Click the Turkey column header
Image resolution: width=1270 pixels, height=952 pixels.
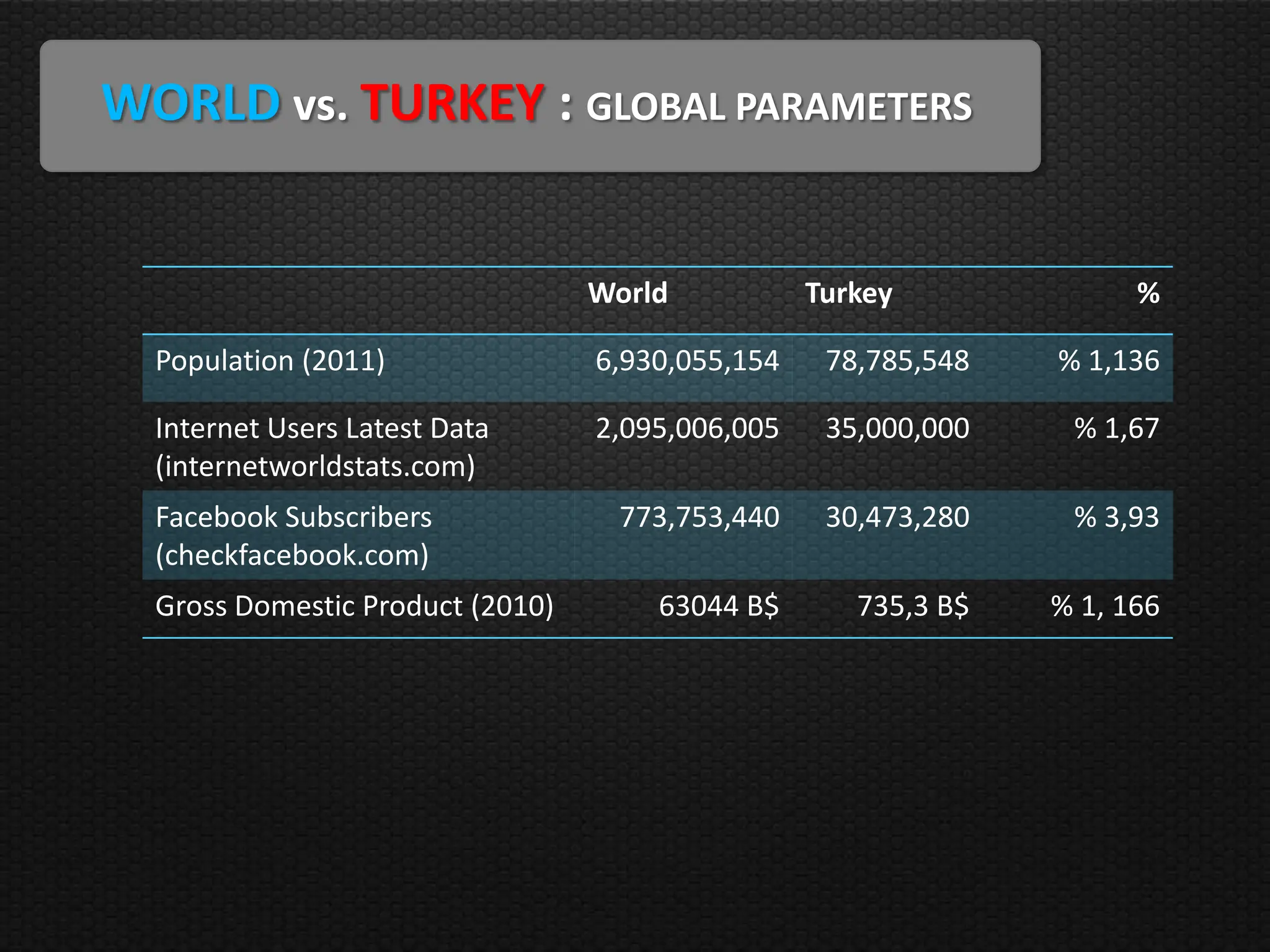pos(848,294)
